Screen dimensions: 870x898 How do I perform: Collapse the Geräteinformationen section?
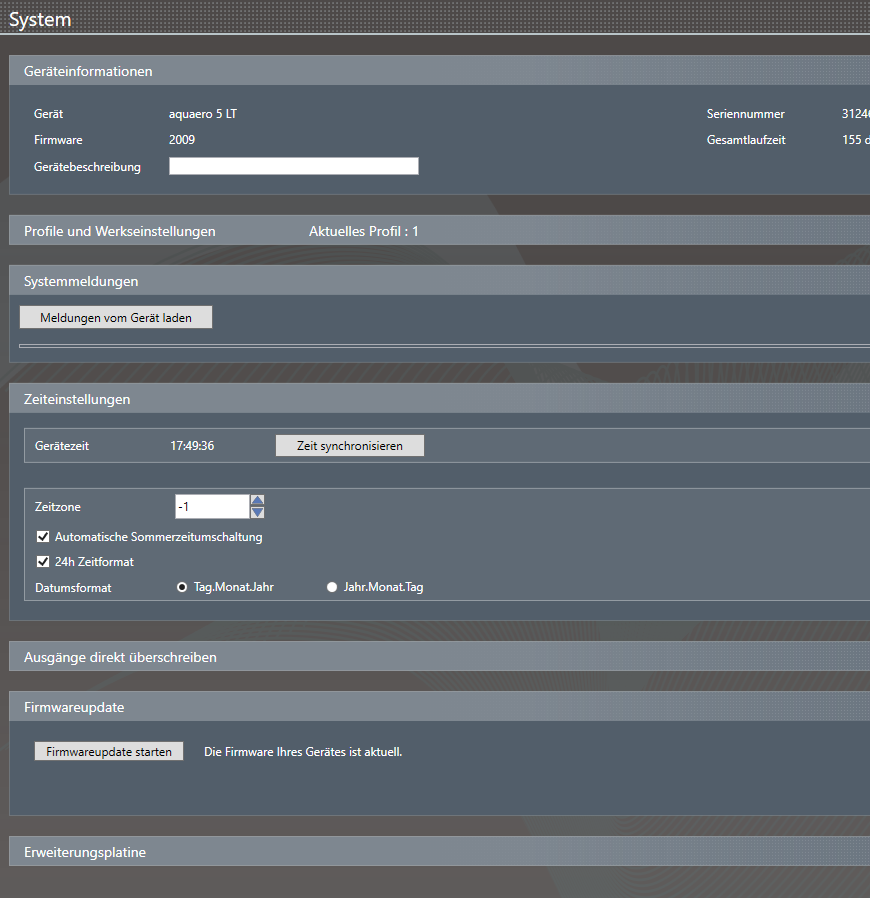pos(88,71)
